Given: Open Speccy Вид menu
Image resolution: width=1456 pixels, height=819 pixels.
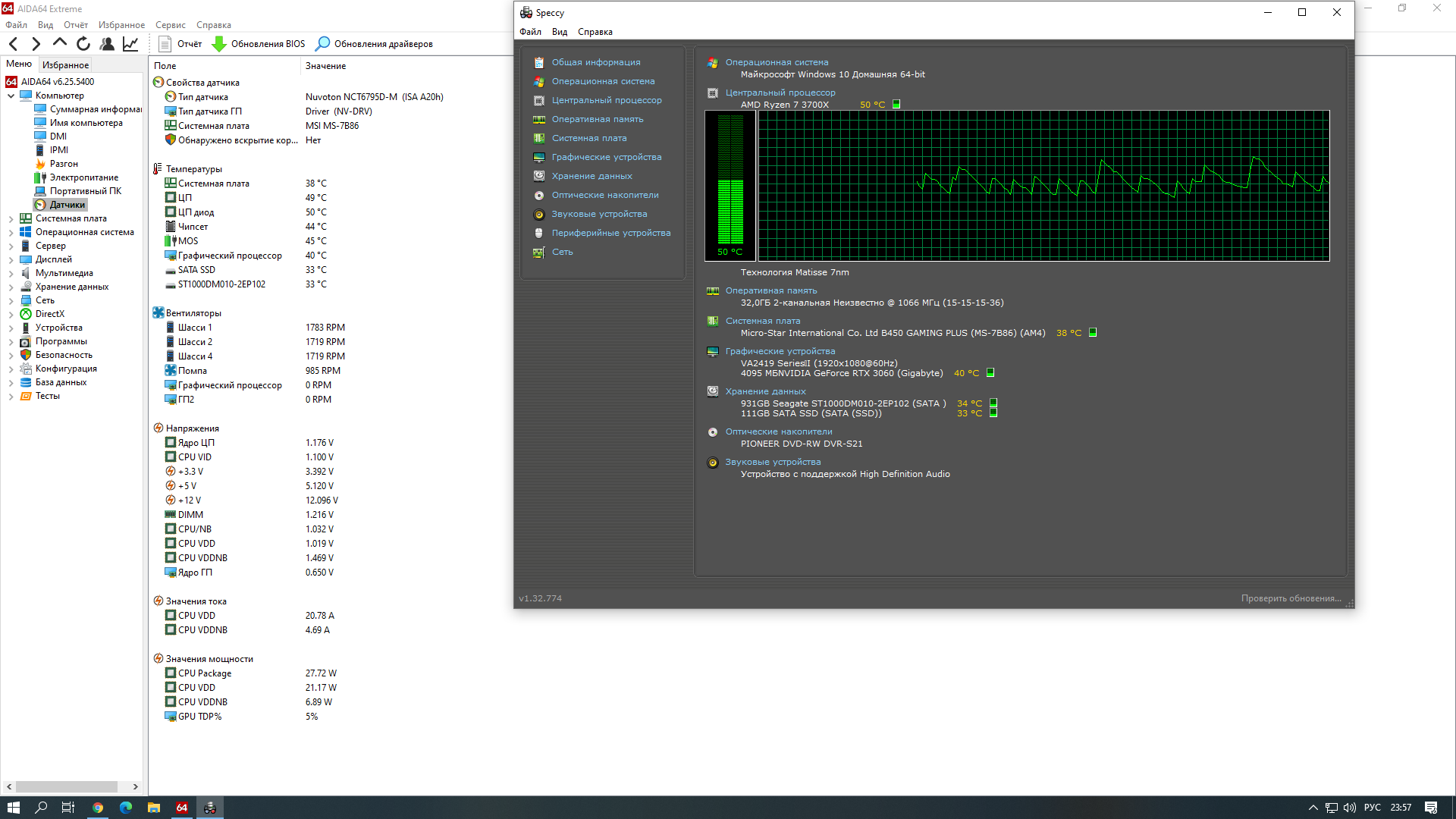Looking at the screenshot, I should pos(560,32).
